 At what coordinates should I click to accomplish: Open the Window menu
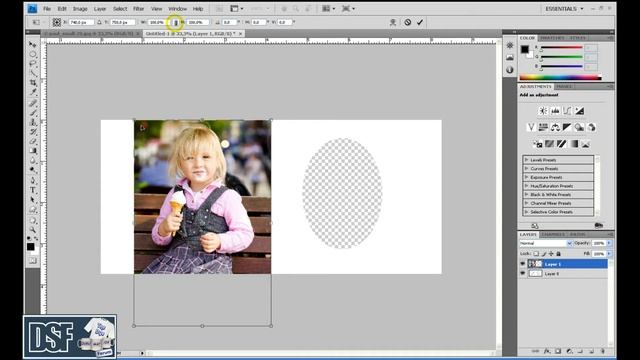(178, 9)
